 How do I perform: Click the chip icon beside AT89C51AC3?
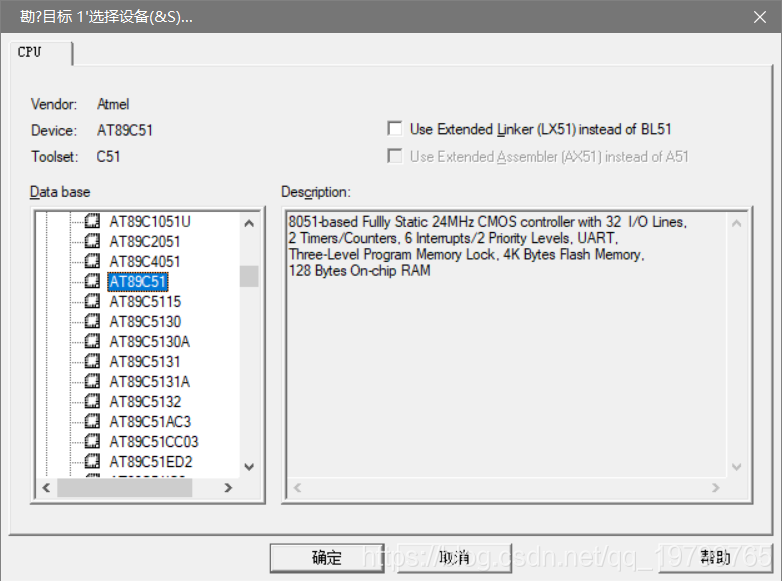pos(92,421)
